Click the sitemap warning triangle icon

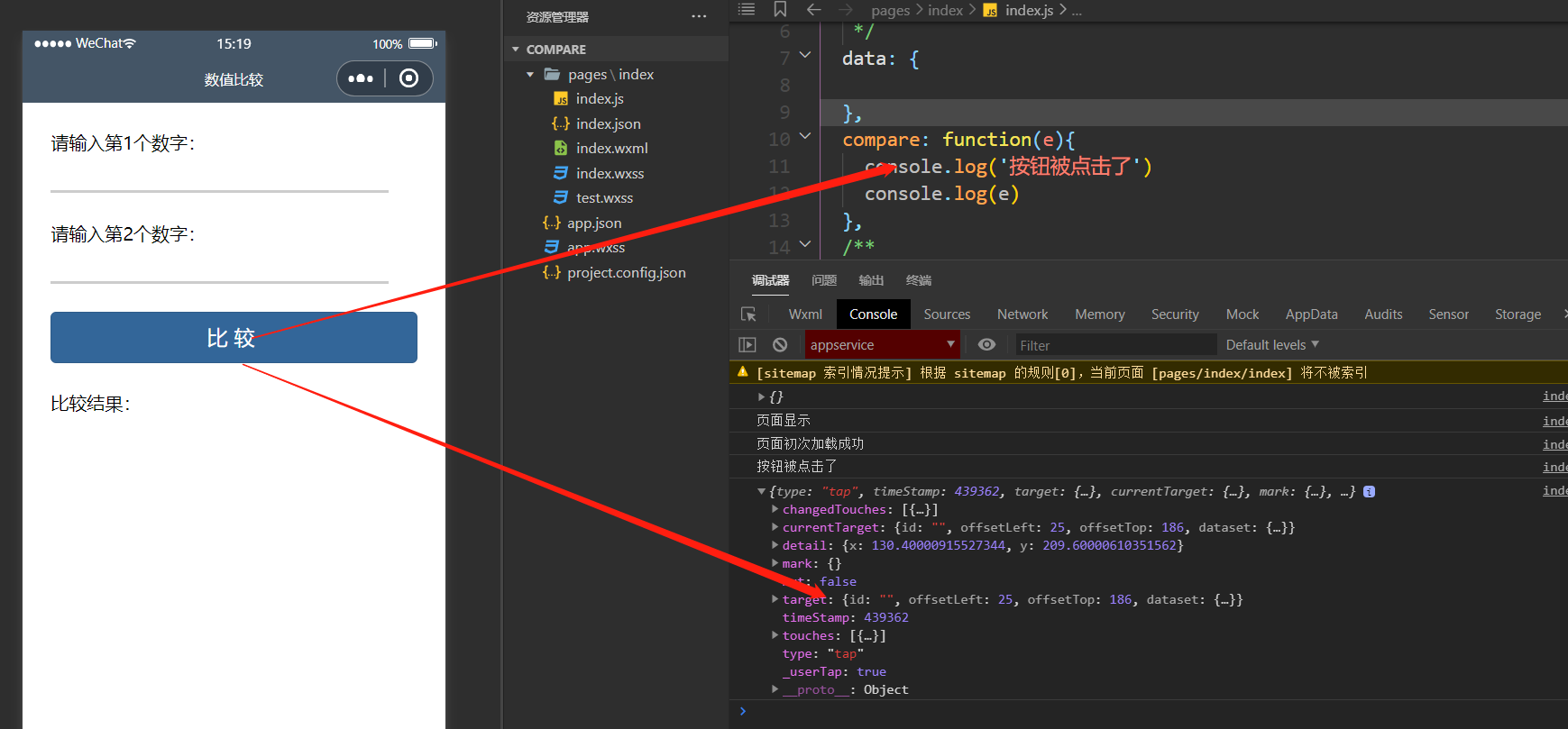[743, 371]
